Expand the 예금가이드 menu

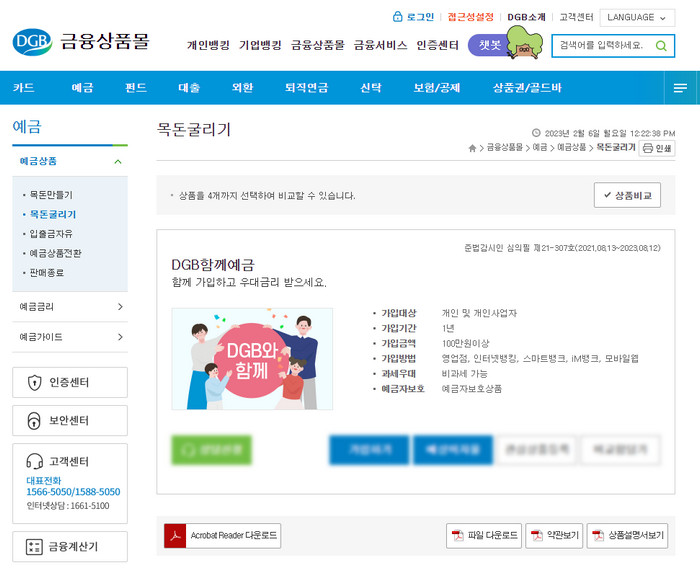pyautogui.click(x=70, y=337)
